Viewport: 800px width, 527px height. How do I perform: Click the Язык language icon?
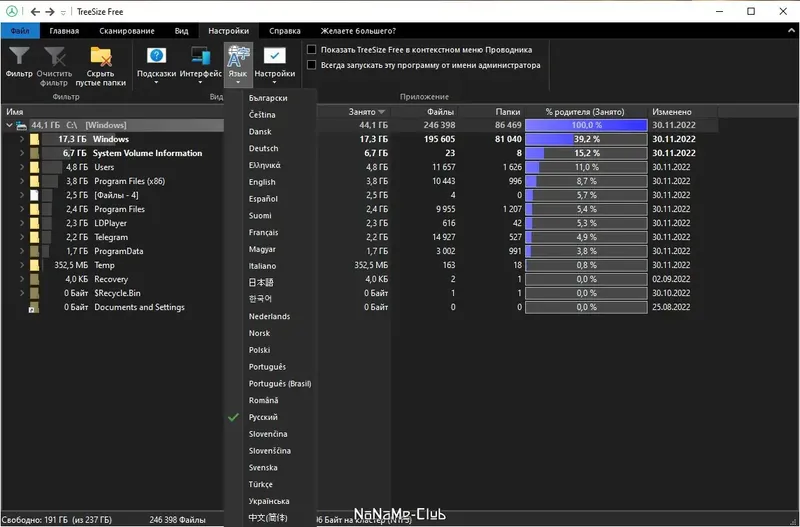pyautogui.click(x=238, y=56)
